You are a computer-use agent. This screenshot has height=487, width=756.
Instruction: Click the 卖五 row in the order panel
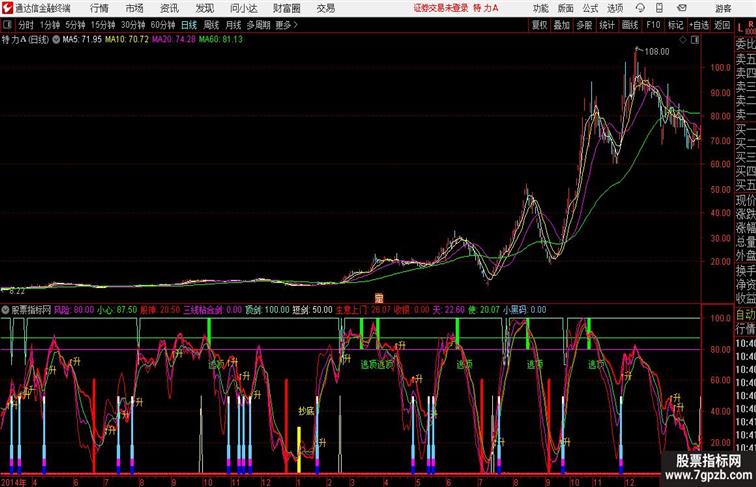click(745, 59)
